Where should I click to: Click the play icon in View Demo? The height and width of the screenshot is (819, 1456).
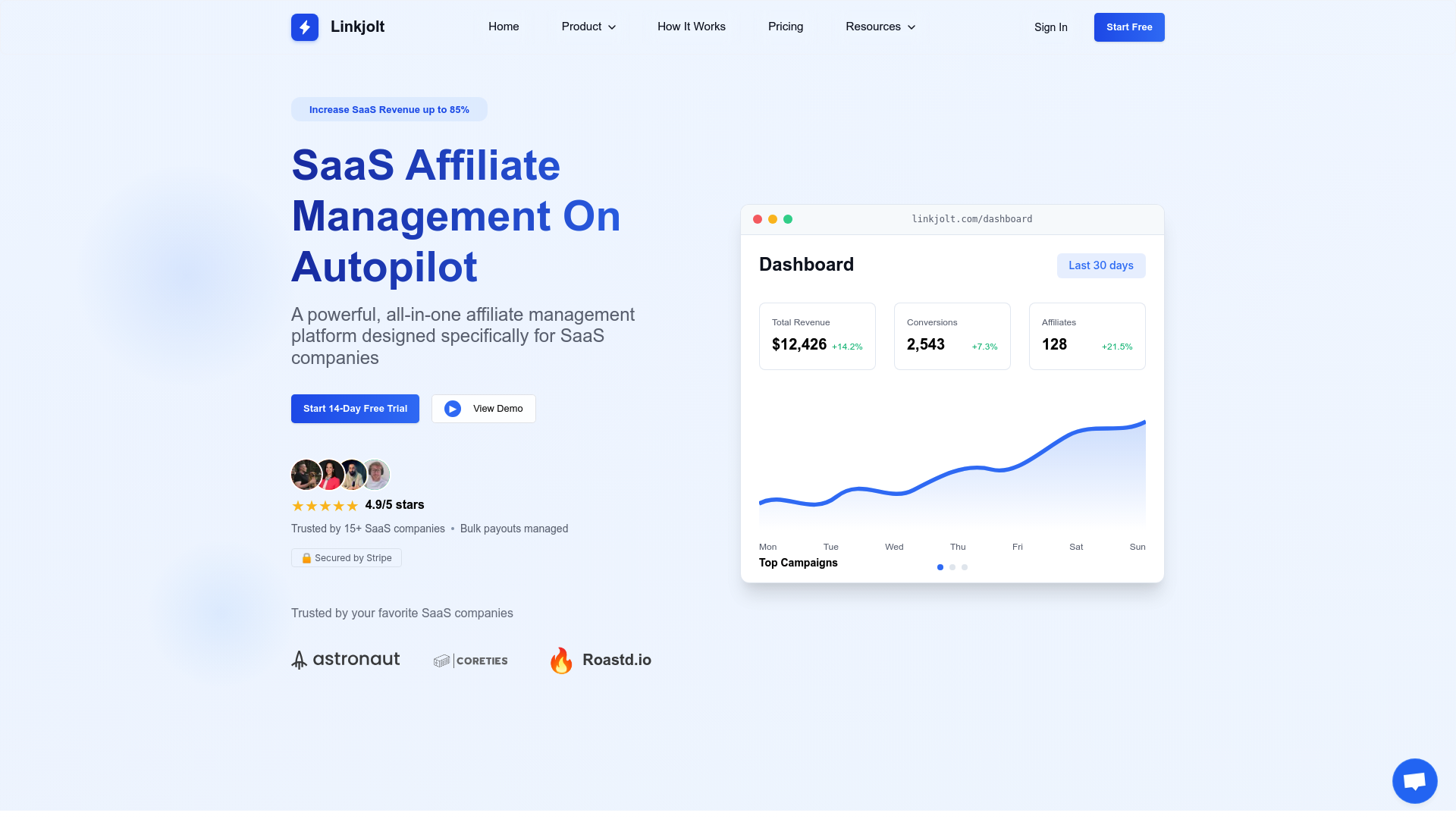click(x=453, y=409)
